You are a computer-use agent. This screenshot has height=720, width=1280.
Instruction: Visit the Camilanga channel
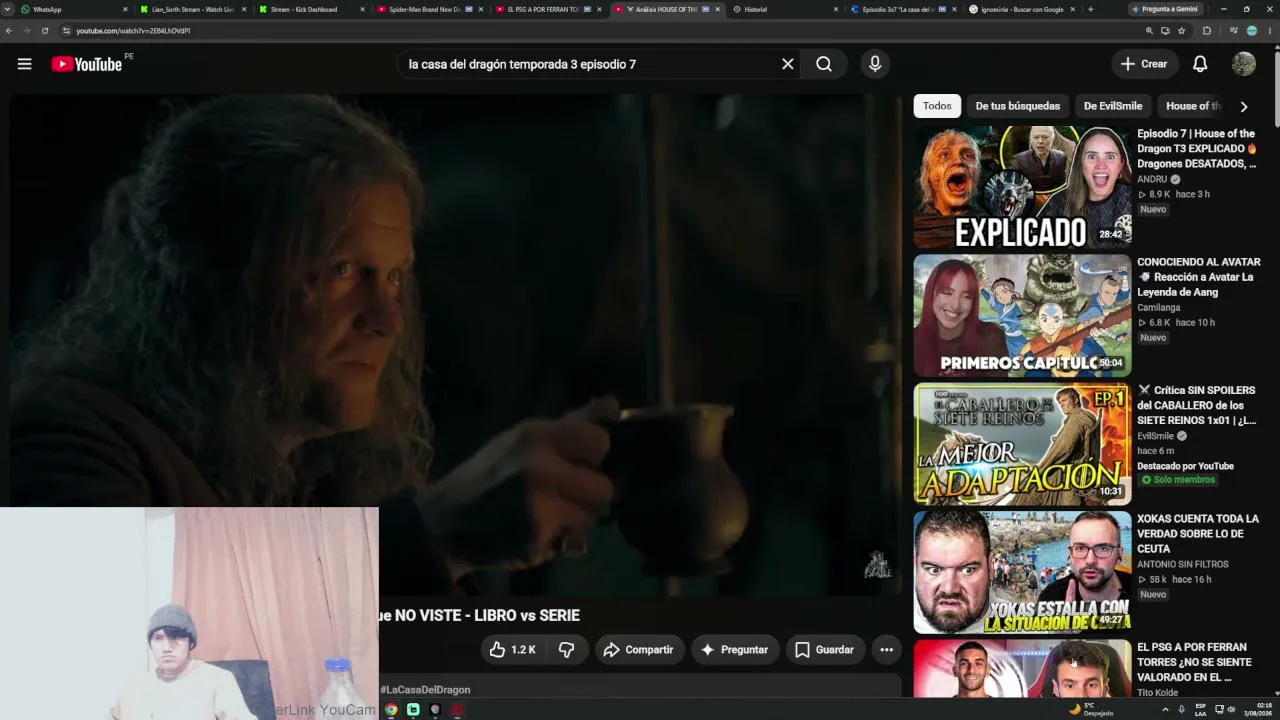(x=1159, y=308)
